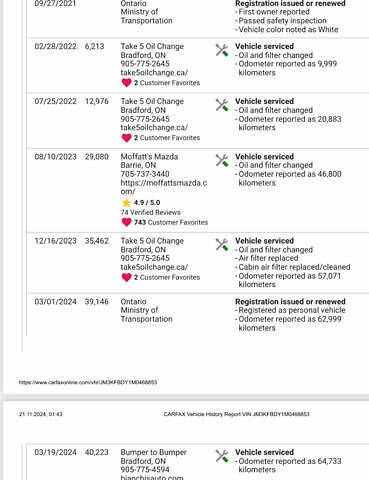Open take5oilchange.ca link in 02/28/2022 entry
This screenshot has height=480, width=369.
click(154, 73)
